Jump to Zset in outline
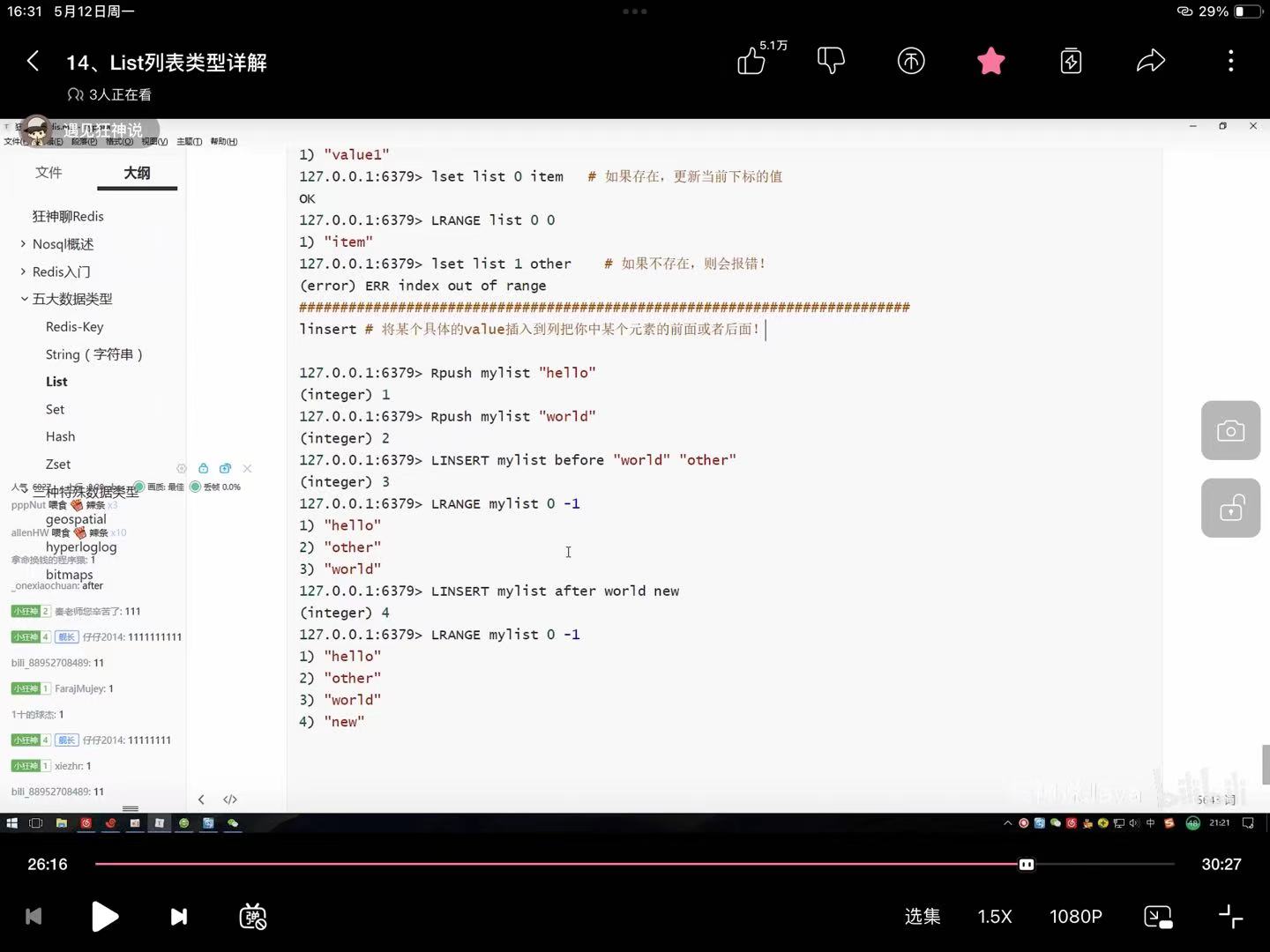Image resolution: width=1270 pixels, height=952 pixels. pos(58,464)
